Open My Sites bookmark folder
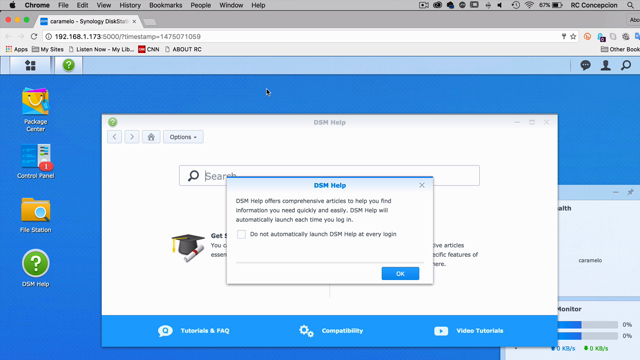Viewport: 640px width, 360px height. [48, 49]
